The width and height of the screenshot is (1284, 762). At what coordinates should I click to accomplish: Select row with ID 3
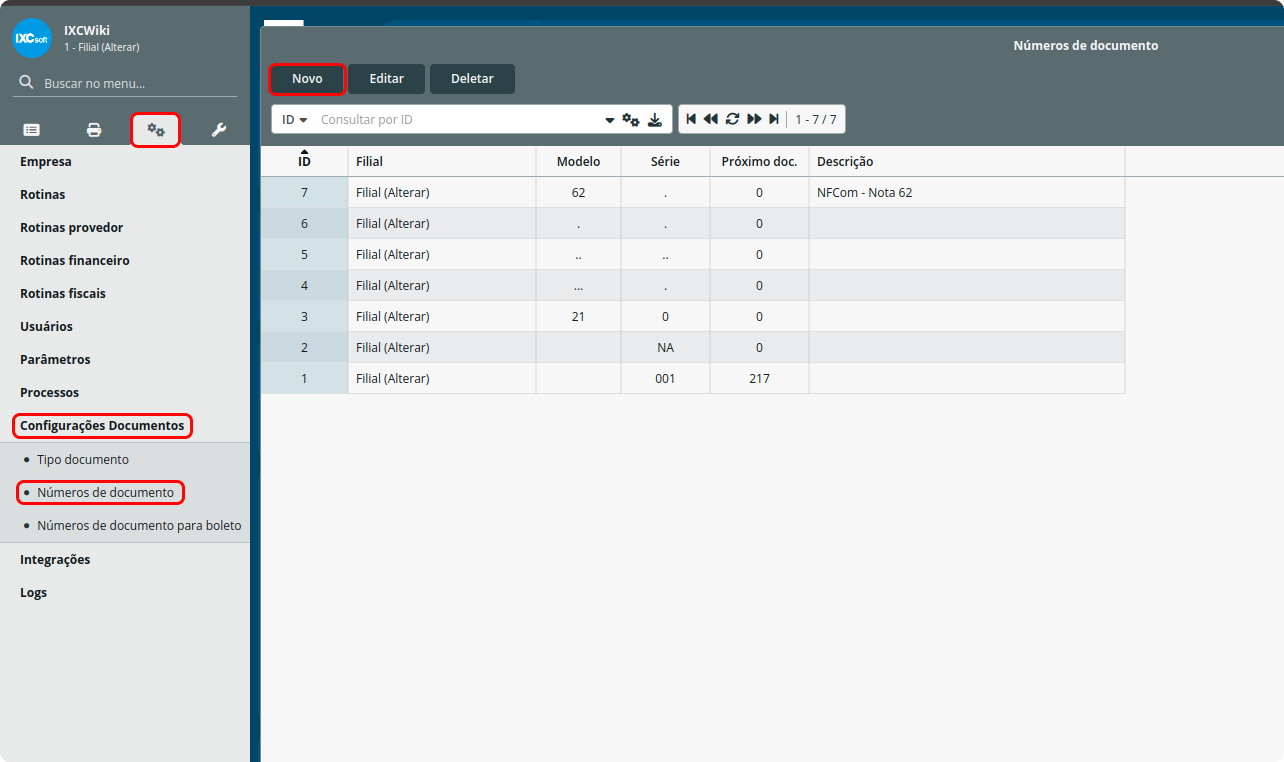tap(692, 316)
